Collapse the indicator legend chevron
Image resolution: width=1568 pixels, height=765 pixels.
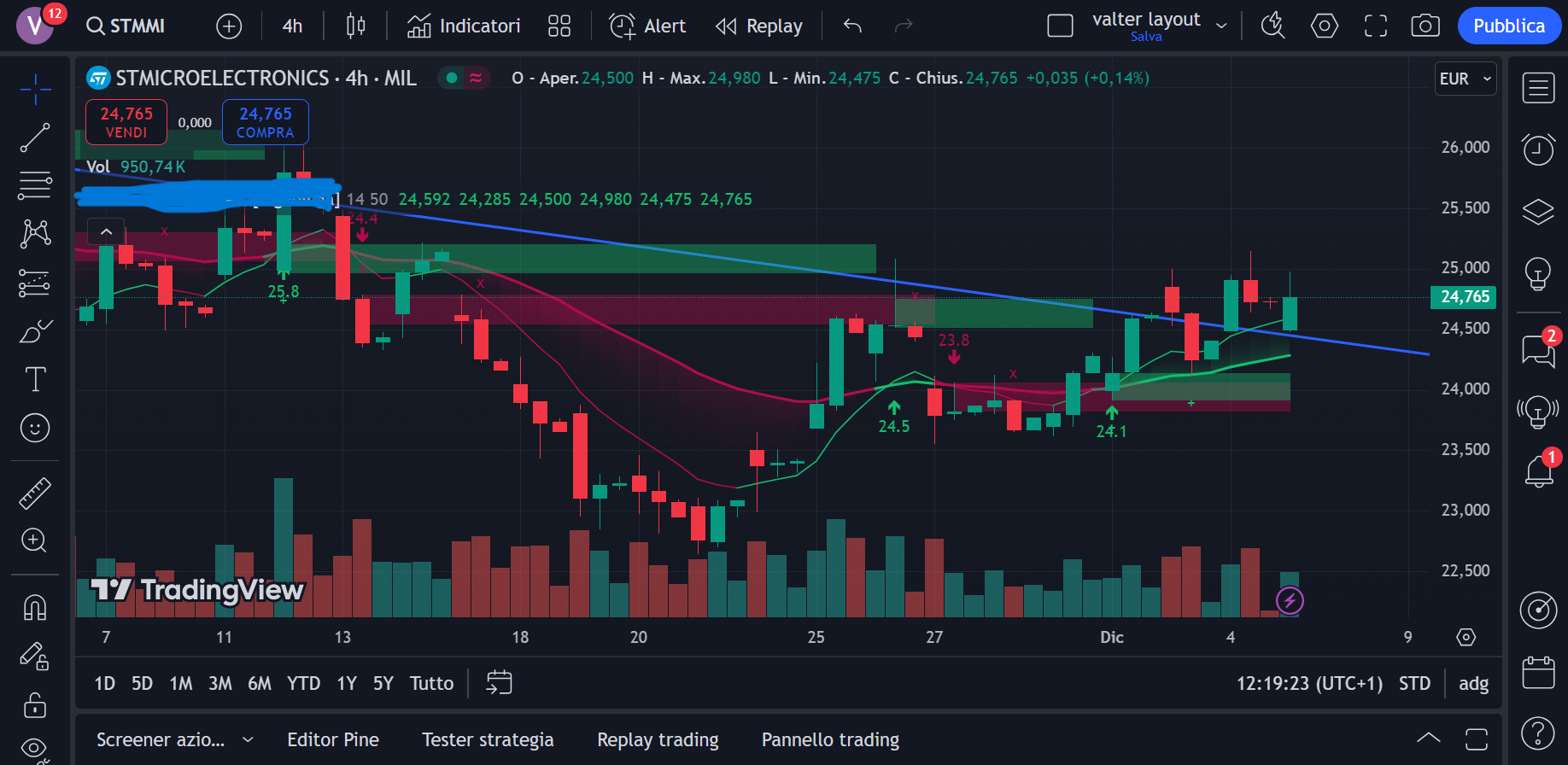click(106, 231)
